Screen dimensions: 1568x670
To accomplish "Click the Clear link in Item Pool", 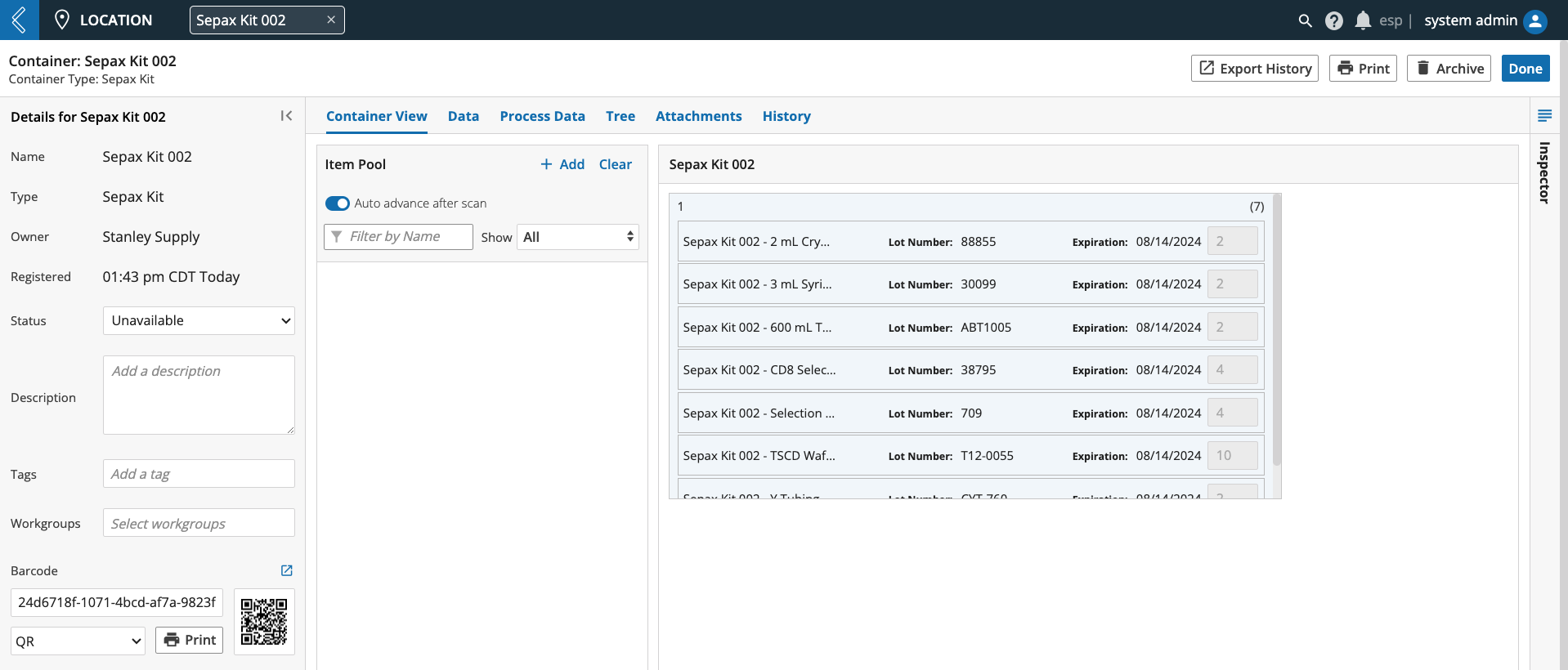I will click(615, 164).
